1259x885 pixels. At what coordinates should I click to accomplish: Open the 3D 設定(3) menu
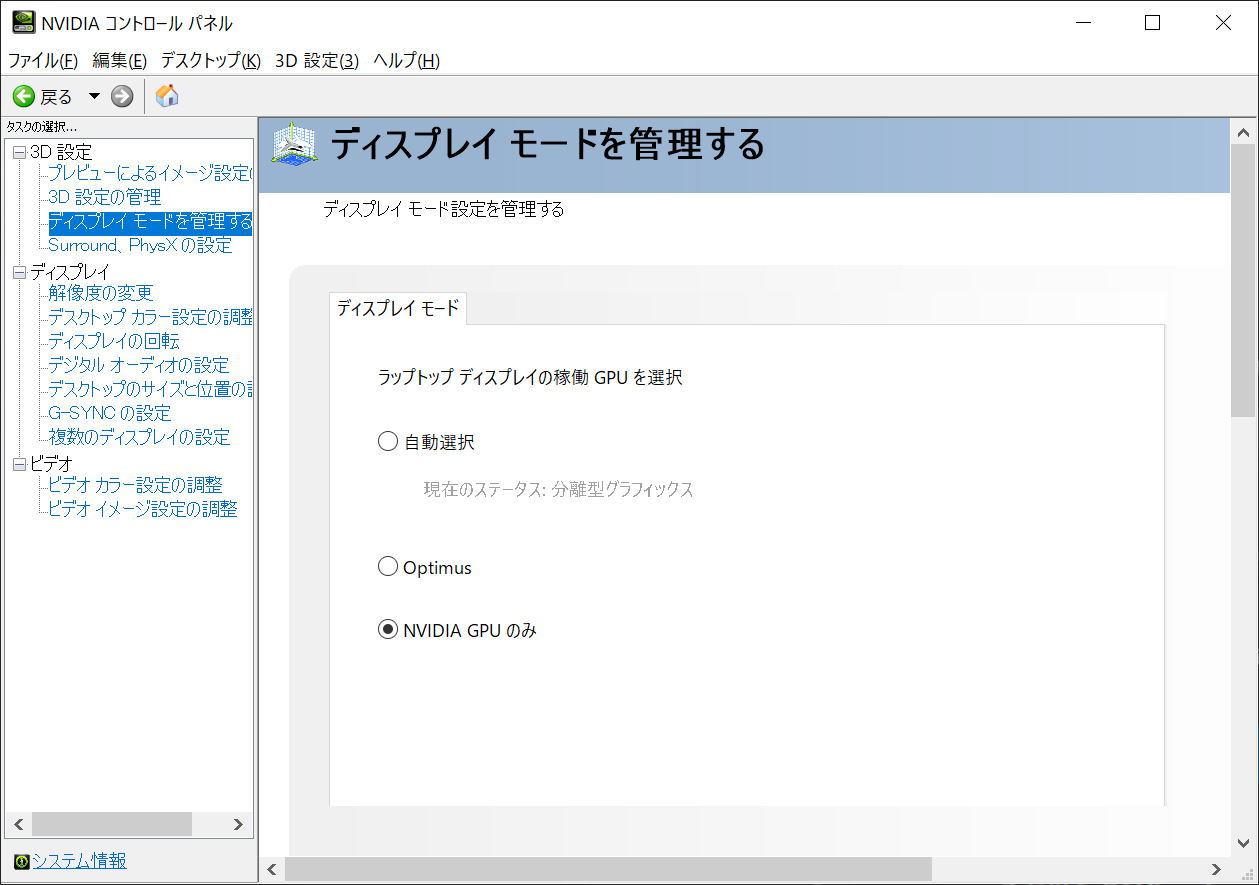coord(316,61)
